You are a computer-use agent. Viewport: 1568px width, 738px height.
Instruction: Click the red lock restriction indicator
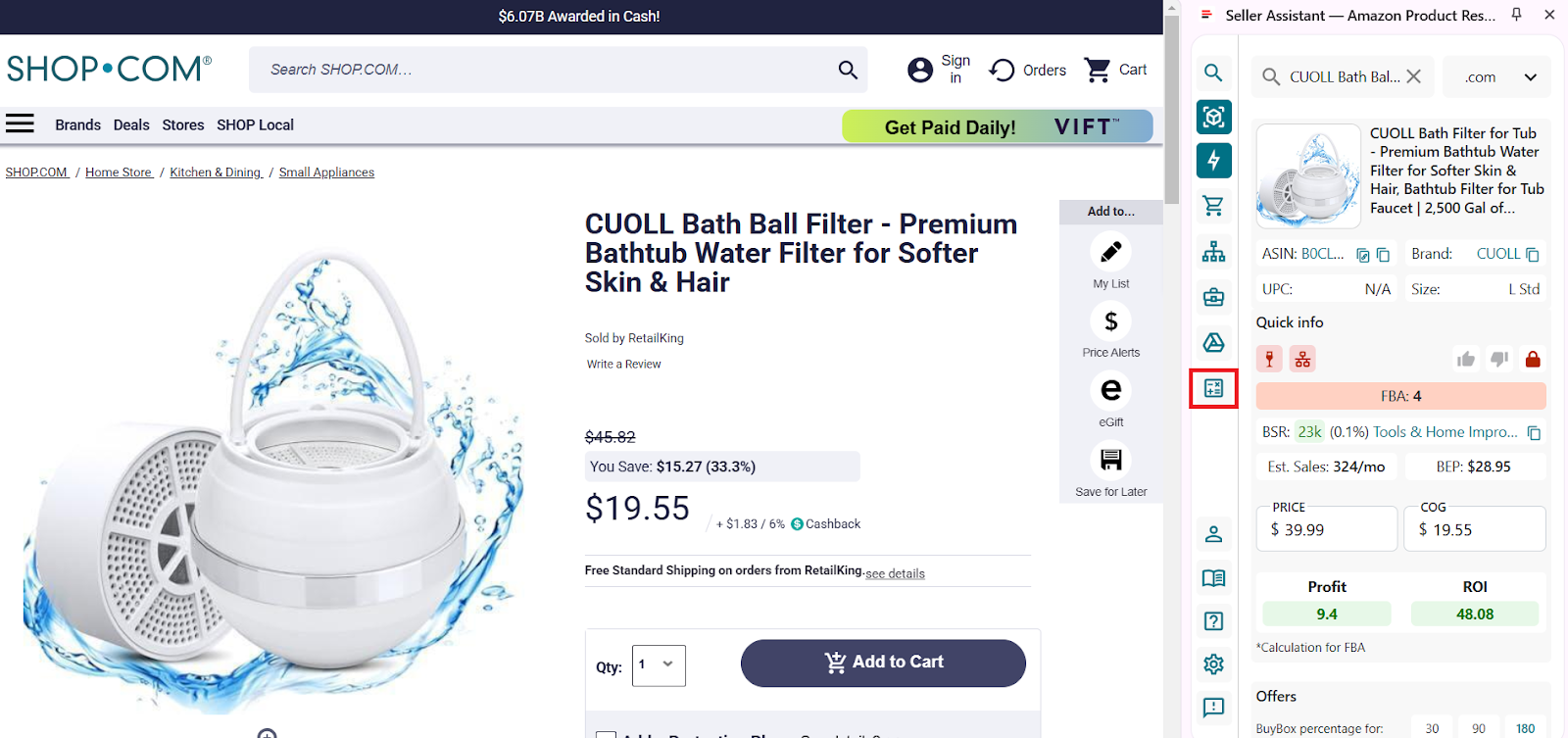coord(1532,359)
